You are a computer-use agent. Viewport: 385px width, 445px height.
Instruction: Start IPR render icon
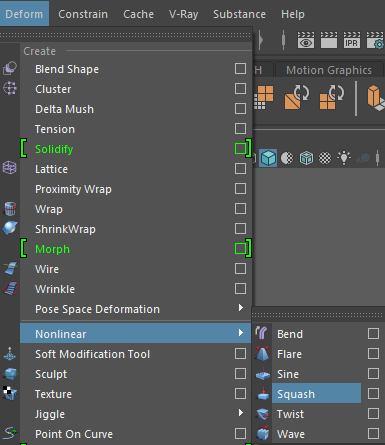pyautogui.click(x=352, y=40)
